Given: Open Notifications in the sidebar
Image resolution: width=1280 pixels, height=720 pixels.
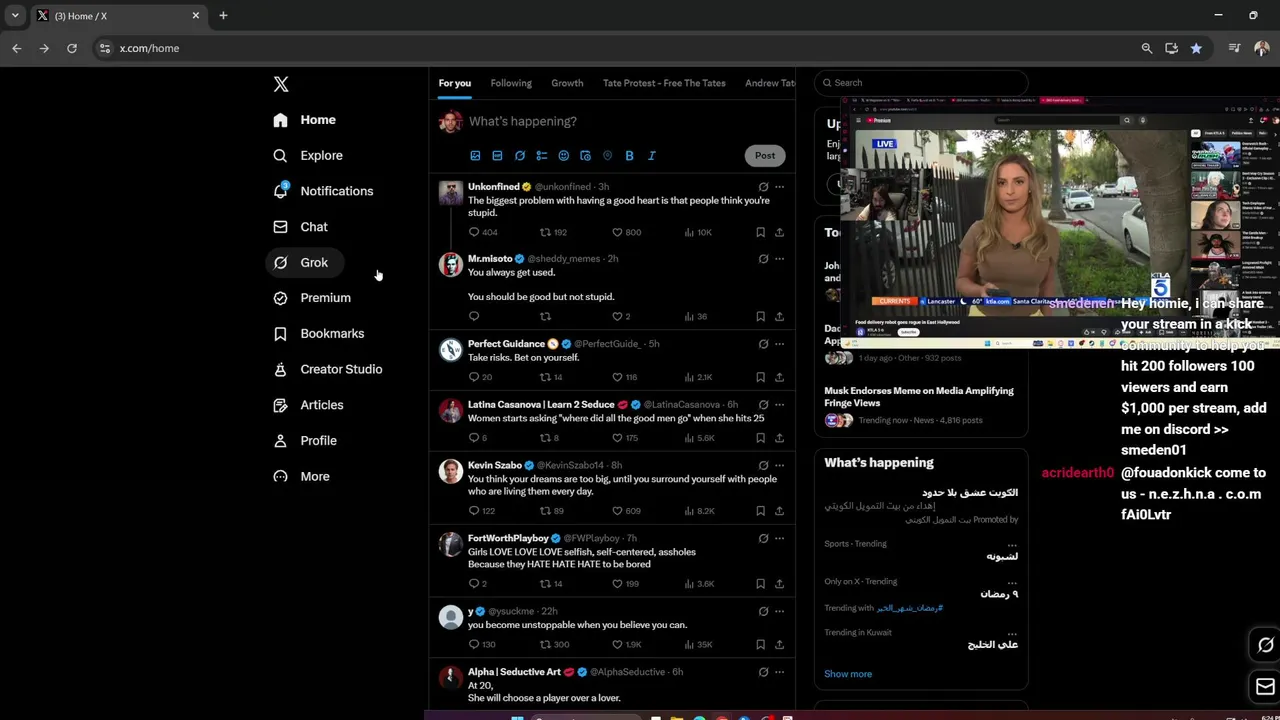Looking at the screenshot, I should pyautogui.click(x=323, y=191).
